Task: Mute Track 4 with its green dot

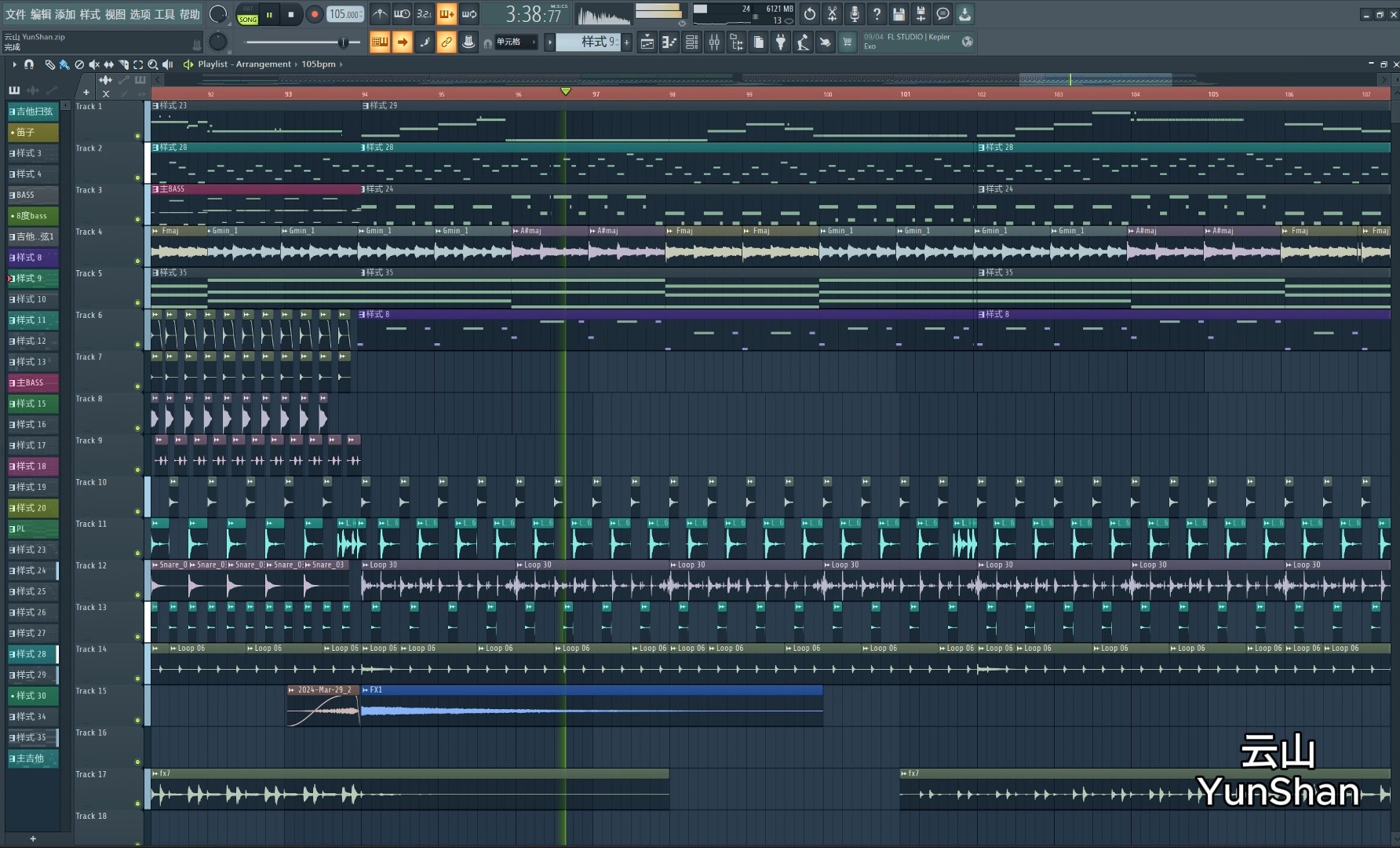Action: coord(138,261)
